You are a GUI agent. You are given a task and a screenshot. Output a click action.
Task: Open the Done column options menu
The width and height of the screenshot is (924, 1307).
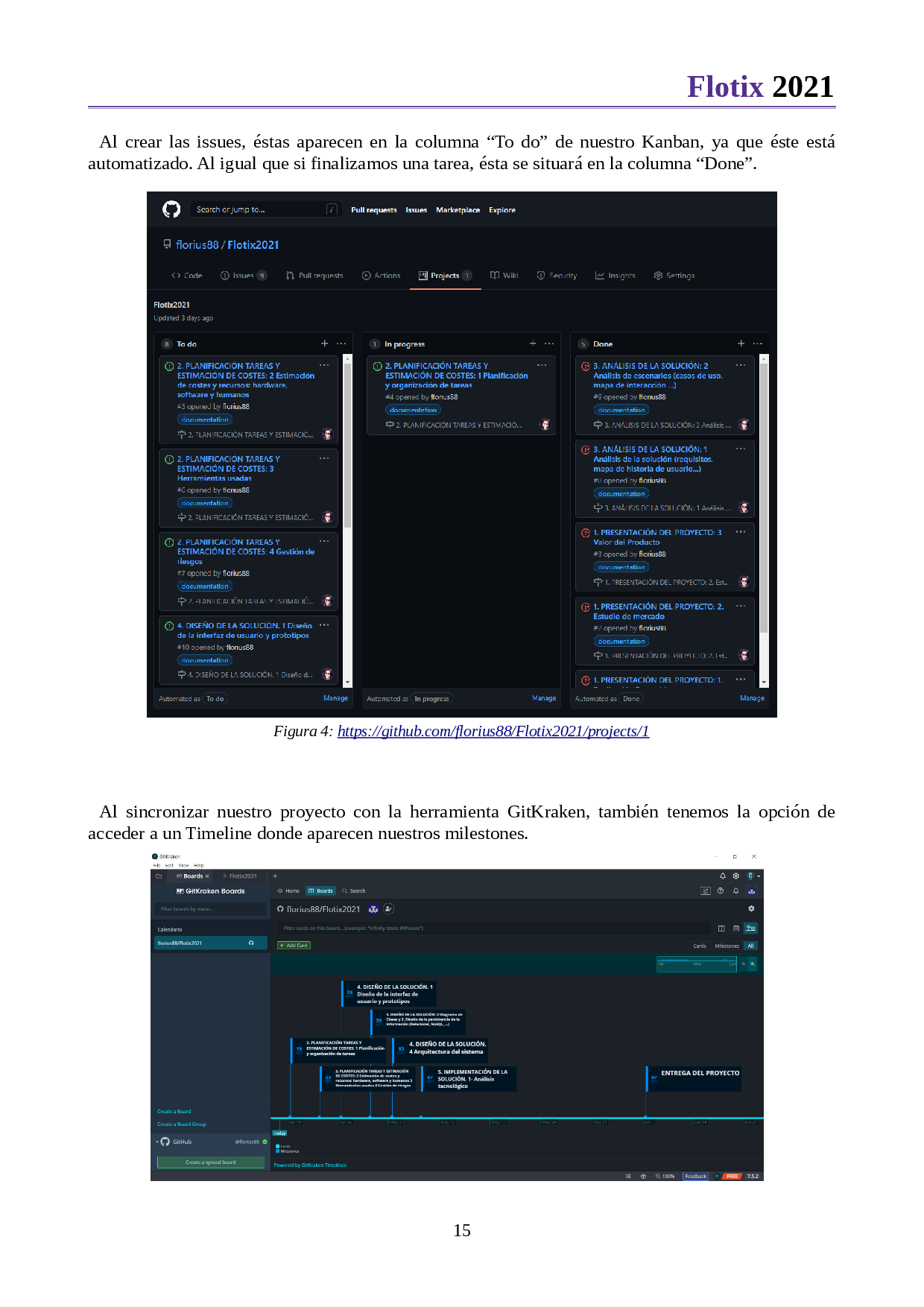(758, 344)
